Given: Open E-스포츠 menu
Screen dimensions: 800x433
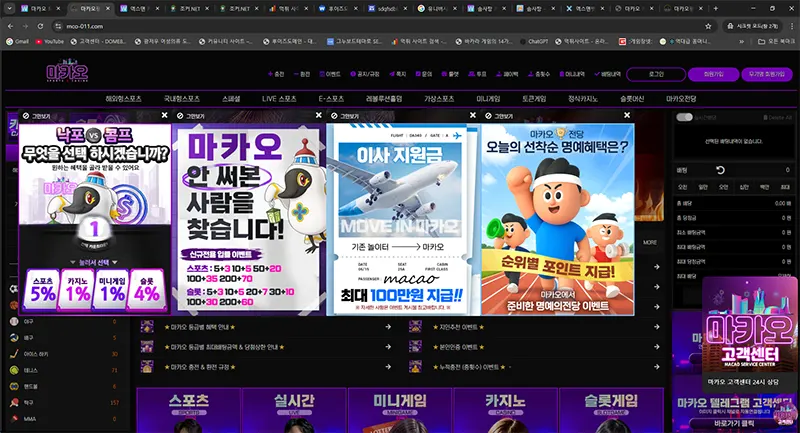Looking at the screenshot, I should tap(331, 99).
